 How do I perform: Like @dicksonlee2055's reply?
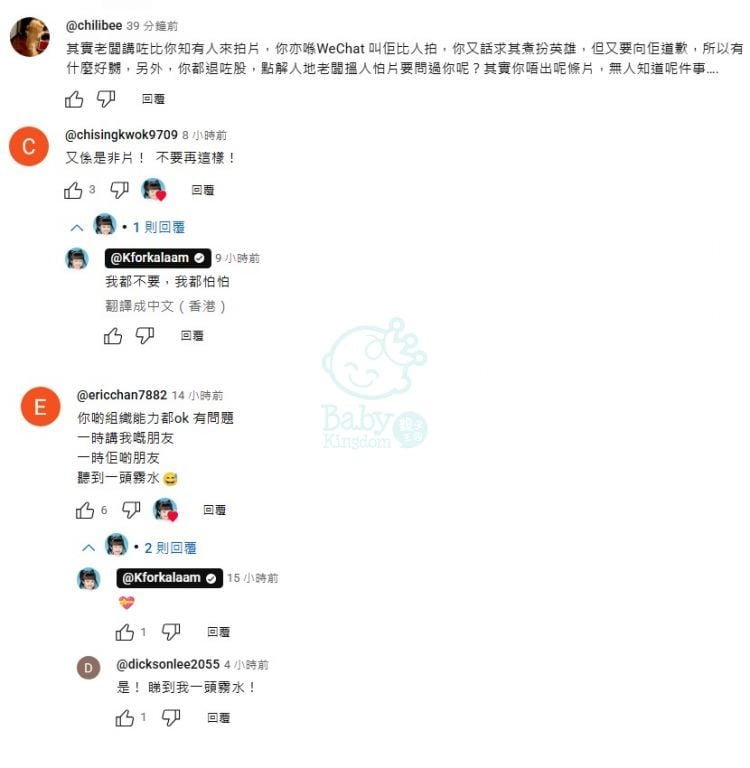click(x=124, y=718)
